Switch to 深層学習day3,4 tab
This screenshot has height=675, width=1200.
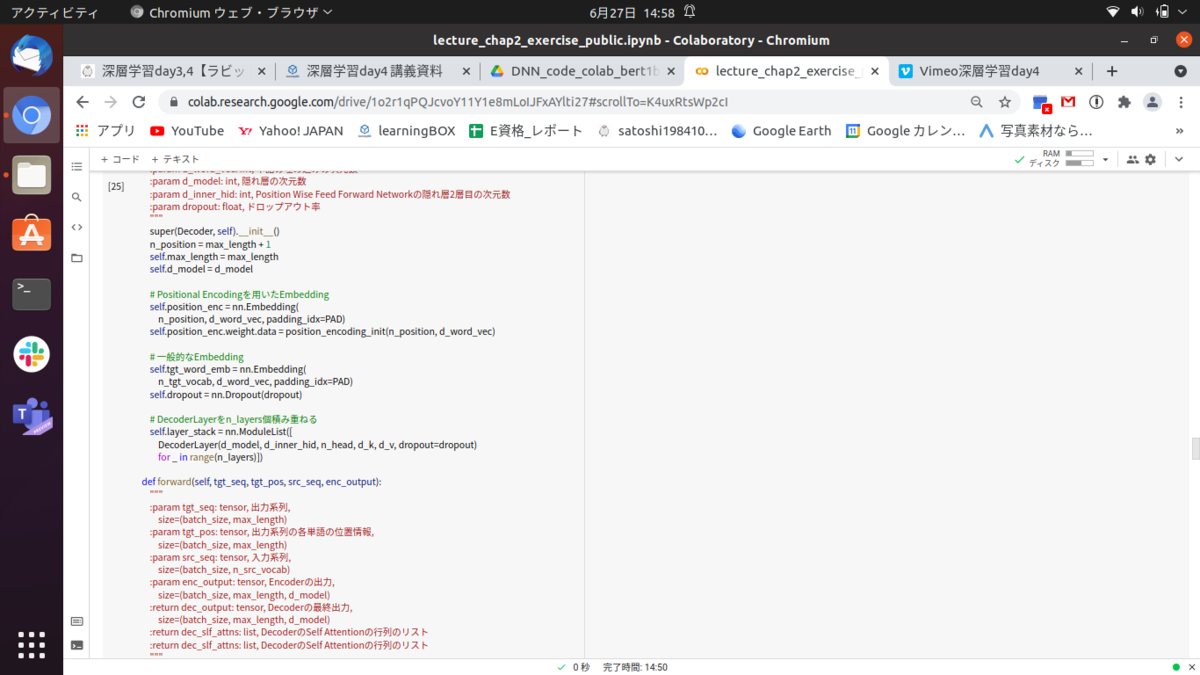coord(173,71)
